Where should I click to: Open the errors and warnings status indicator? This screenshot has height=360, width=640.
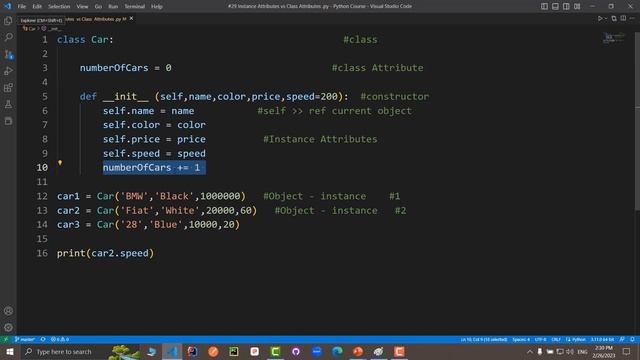60,340
